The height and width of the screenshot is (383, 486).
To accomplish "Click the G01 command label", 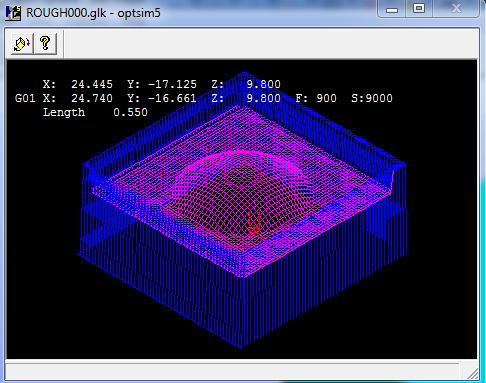I will pos(25,98).
